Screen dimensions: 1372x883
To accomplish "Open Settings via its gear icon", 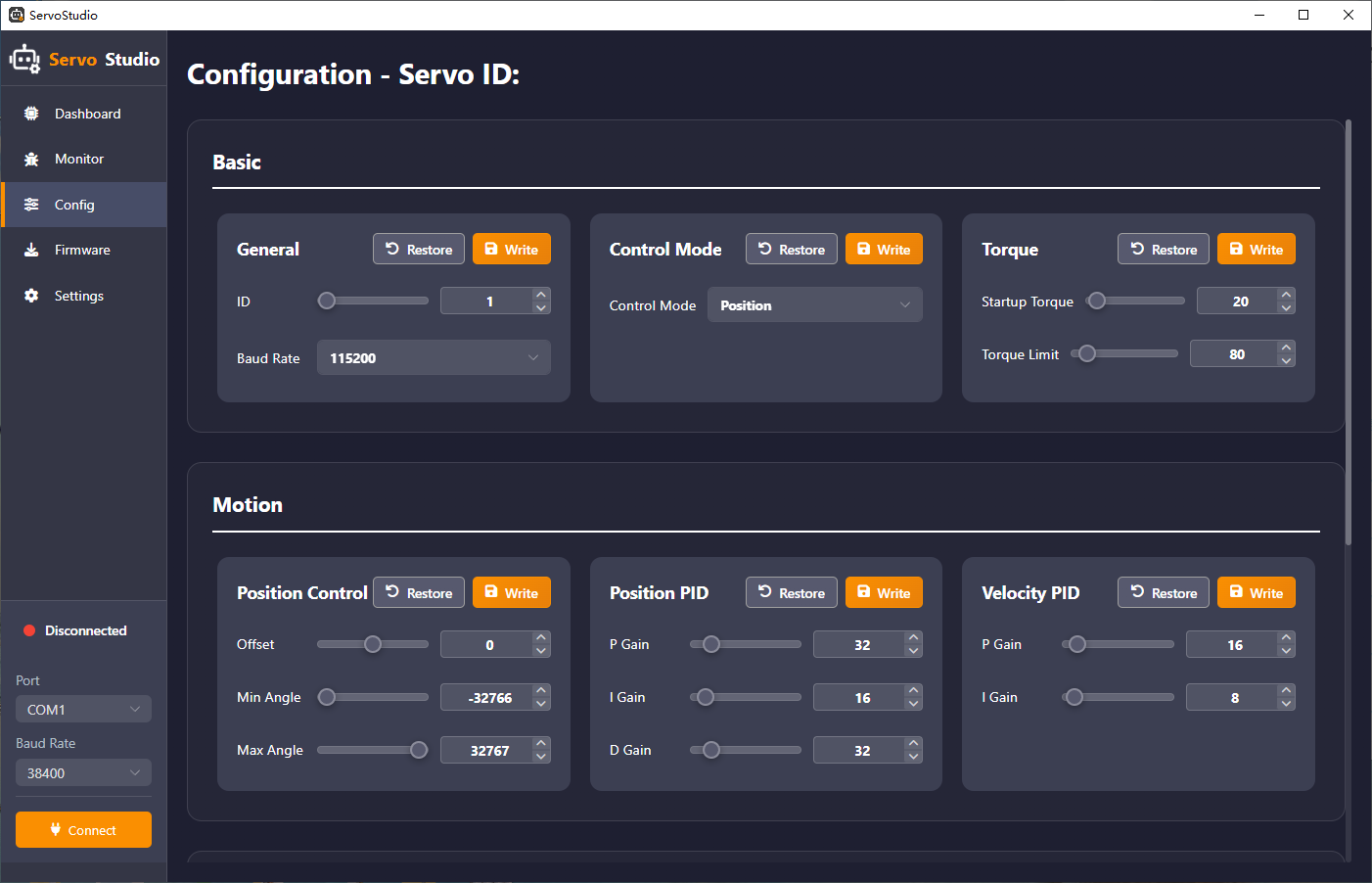I will click(x=31, y=296).
